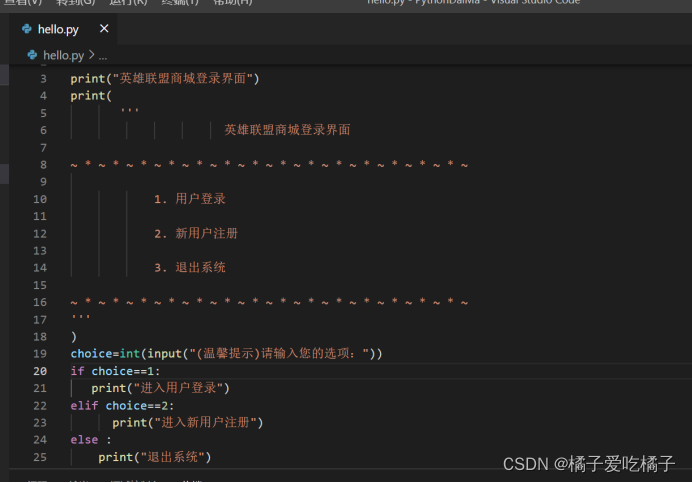Click the closing triple quotes on line 17
692x483 pixels.
click(x=81, y=317)
